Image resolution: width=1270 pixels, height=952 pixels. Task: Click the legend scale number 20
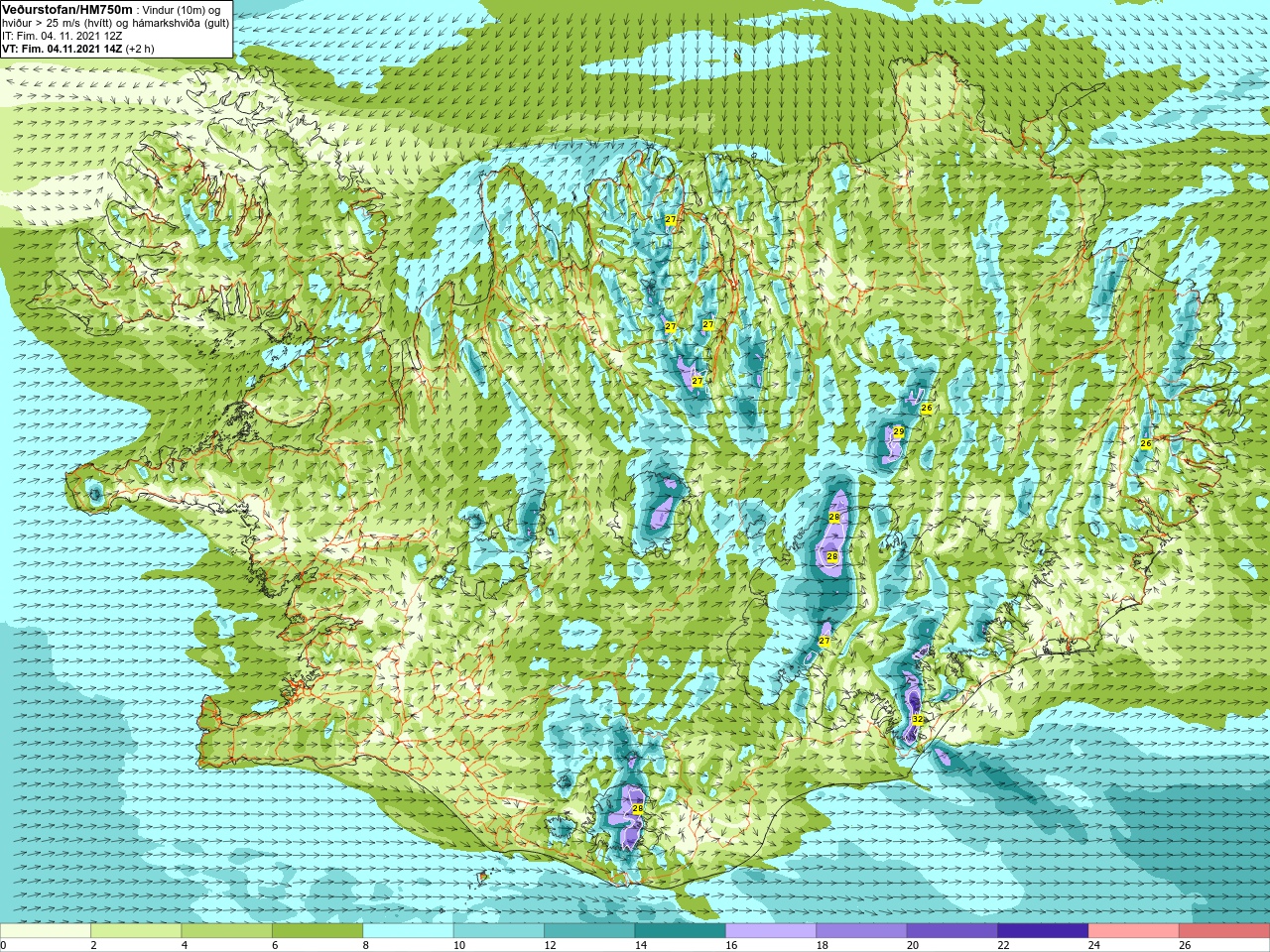[x=913, y=945]
